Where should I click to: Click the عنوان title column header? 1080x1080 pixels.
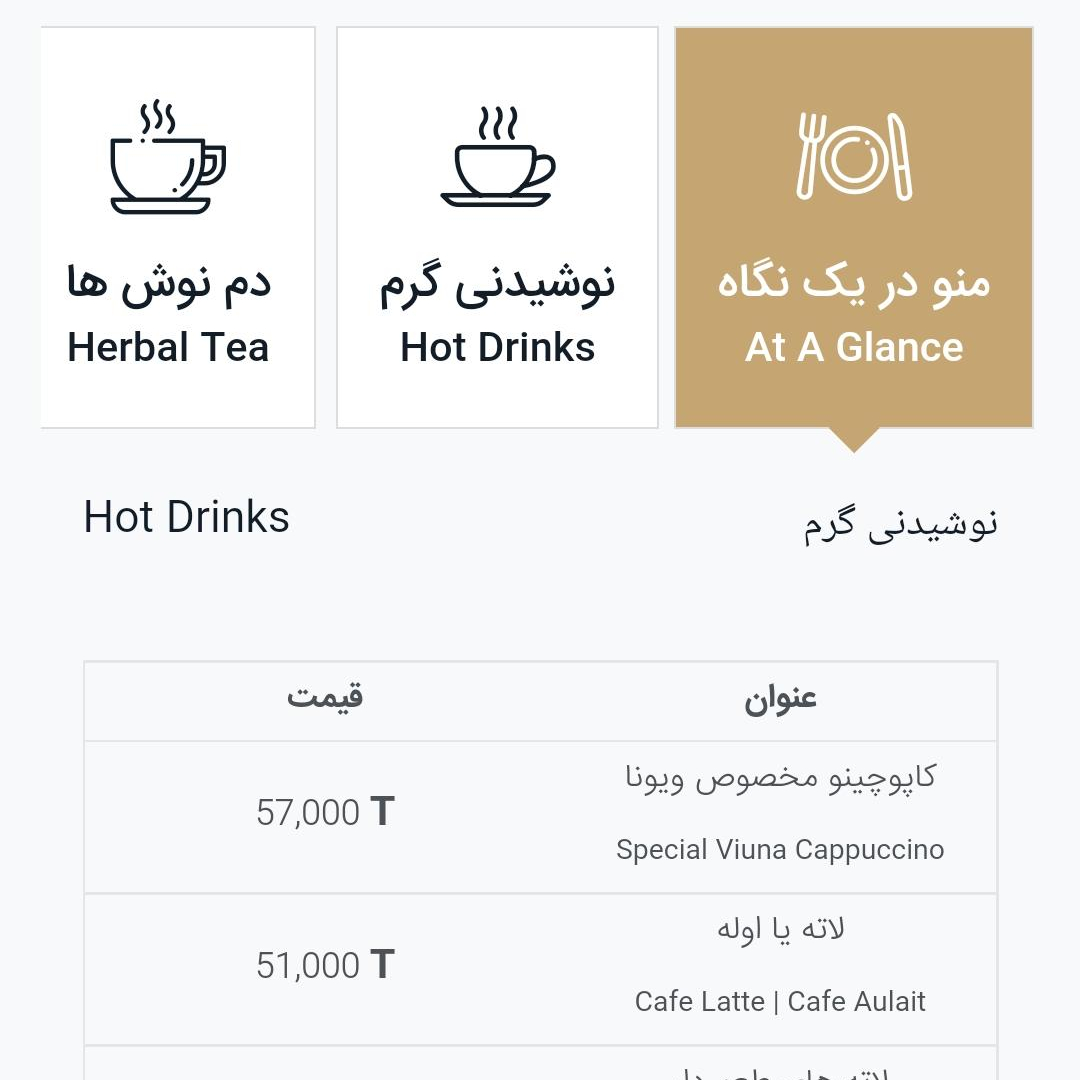[x=780, y=699]
